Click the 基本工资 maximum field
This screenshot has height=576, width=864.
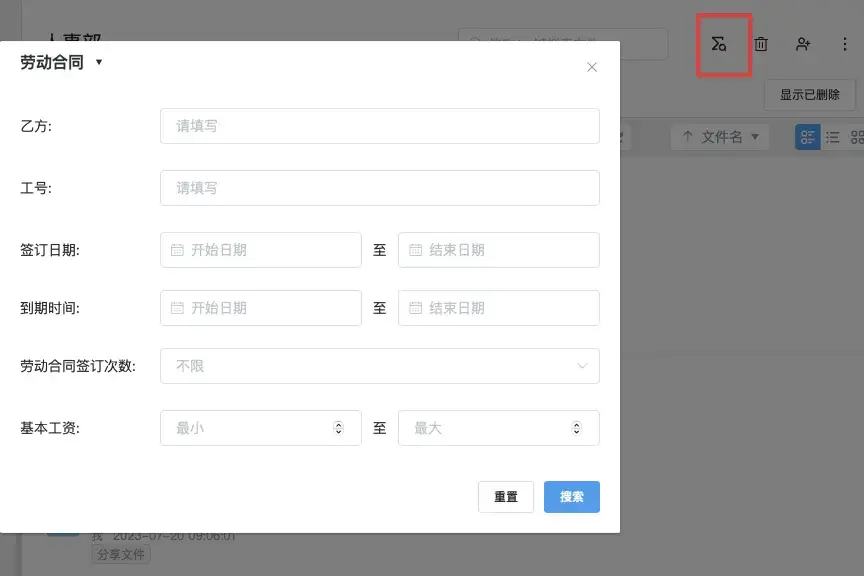click(499, 428)
